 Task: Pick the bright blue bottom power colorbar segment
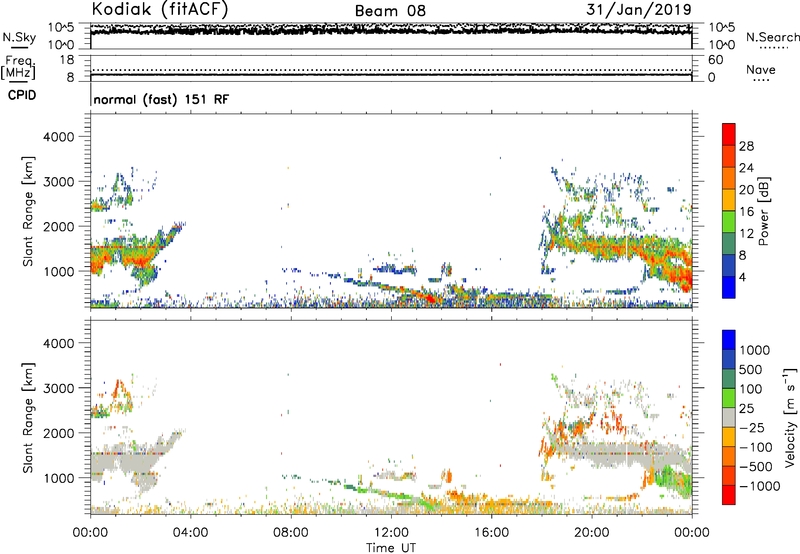pyautogui.click(x=729, y=287)
